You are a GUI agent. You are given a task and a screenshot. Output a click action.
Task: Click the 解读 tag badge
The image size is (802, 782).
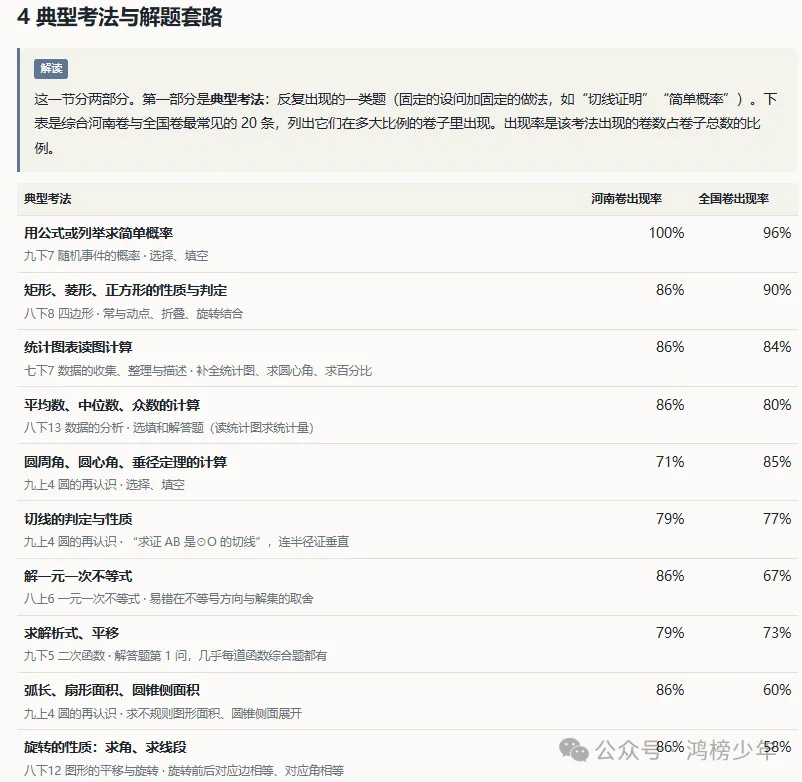51,69
